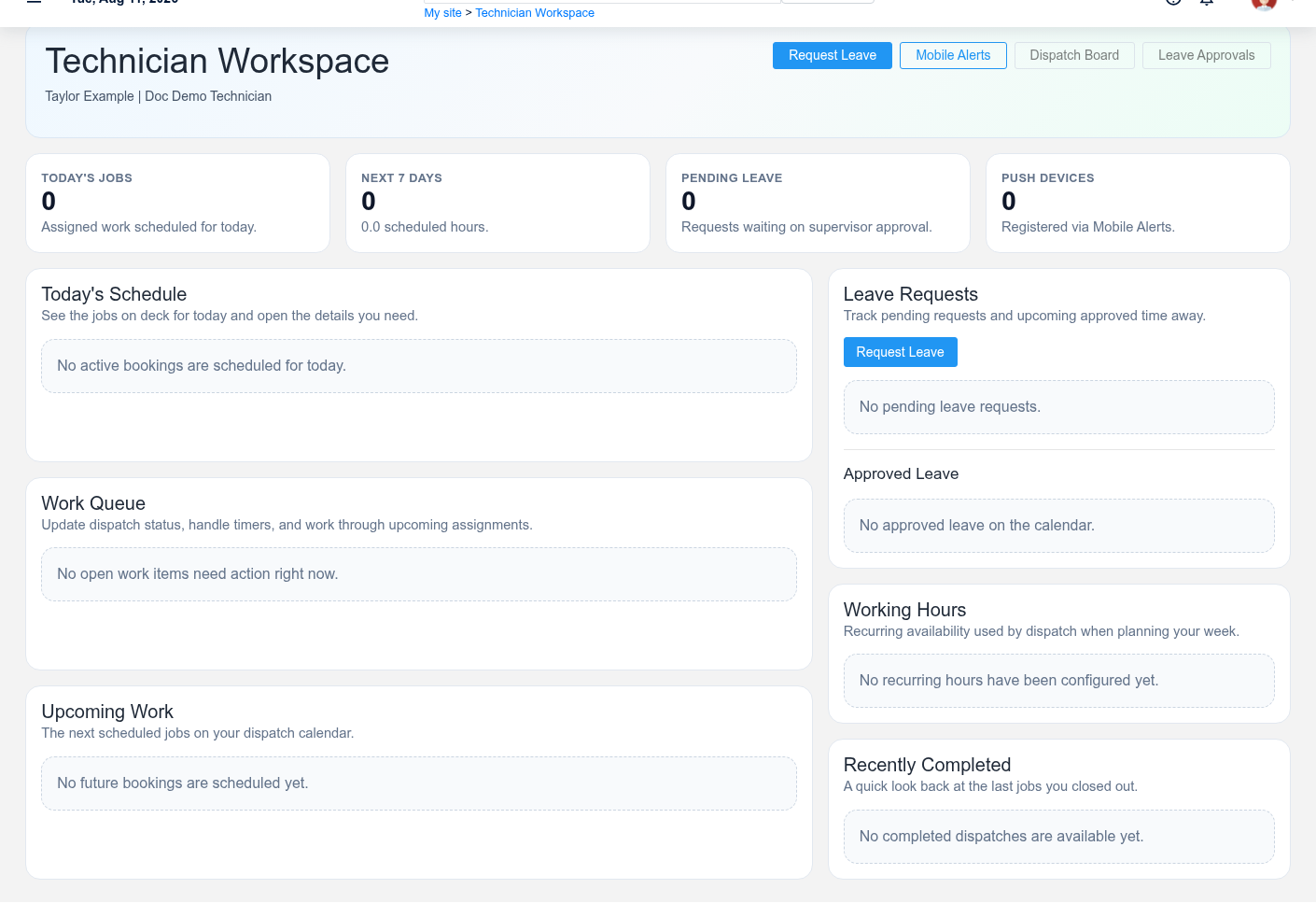Click the Work Queue heading
Viewport: 1316px width, 903px height.
click(x=93, y=503)
